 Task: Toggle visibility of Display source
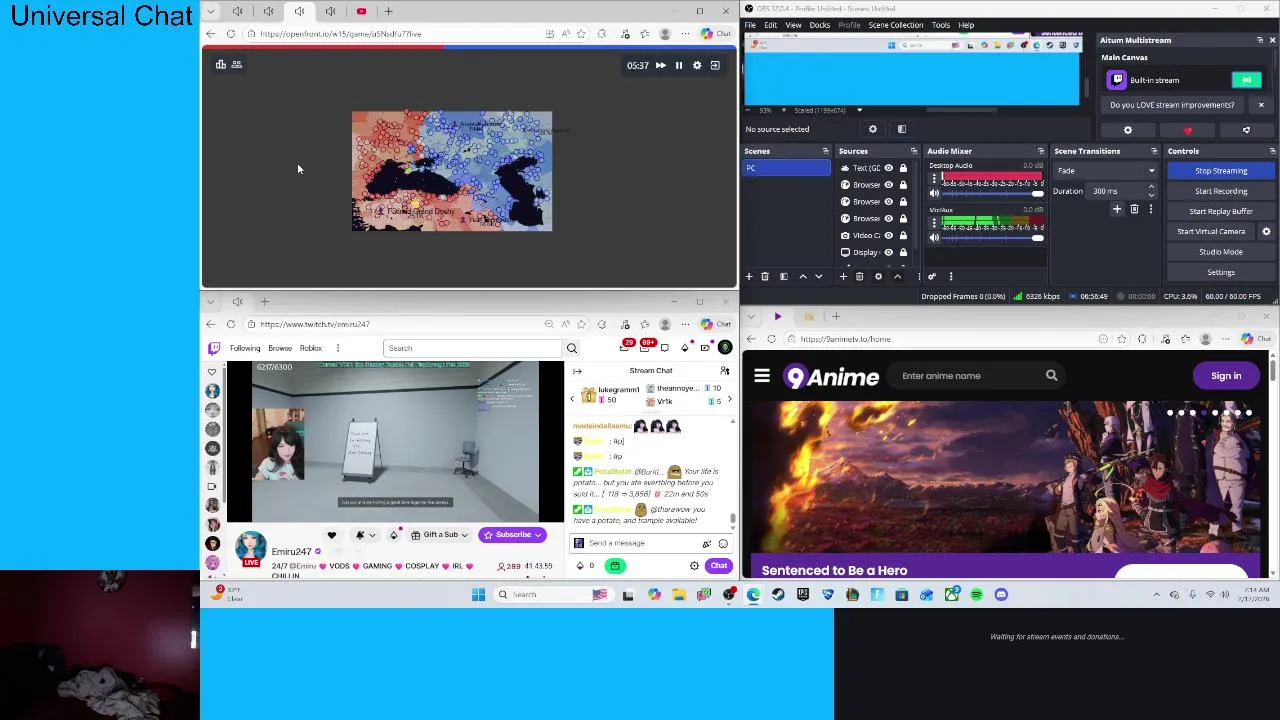[888, 252]
